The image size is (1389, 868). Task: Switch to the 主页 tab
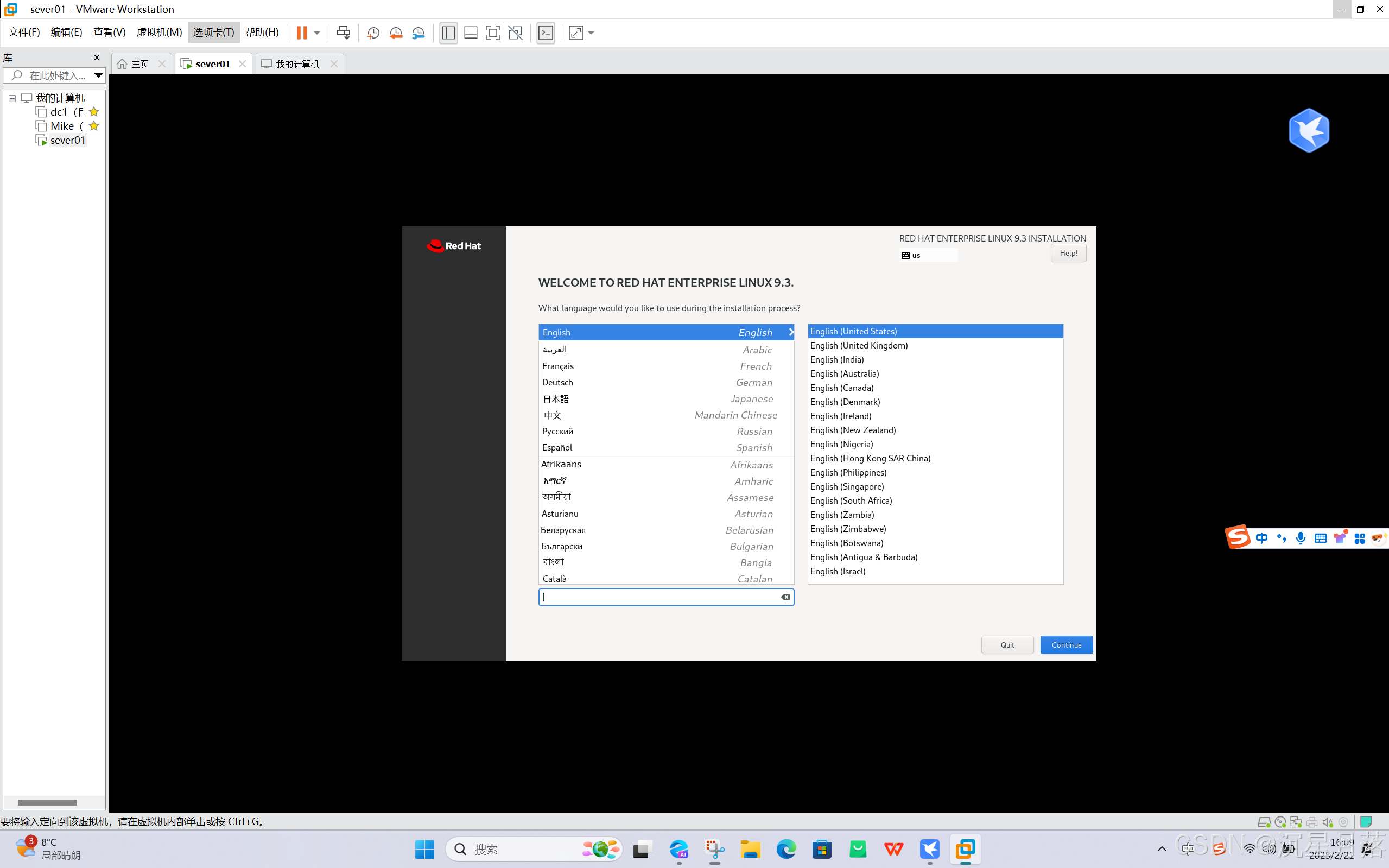[x=139, y=64]
